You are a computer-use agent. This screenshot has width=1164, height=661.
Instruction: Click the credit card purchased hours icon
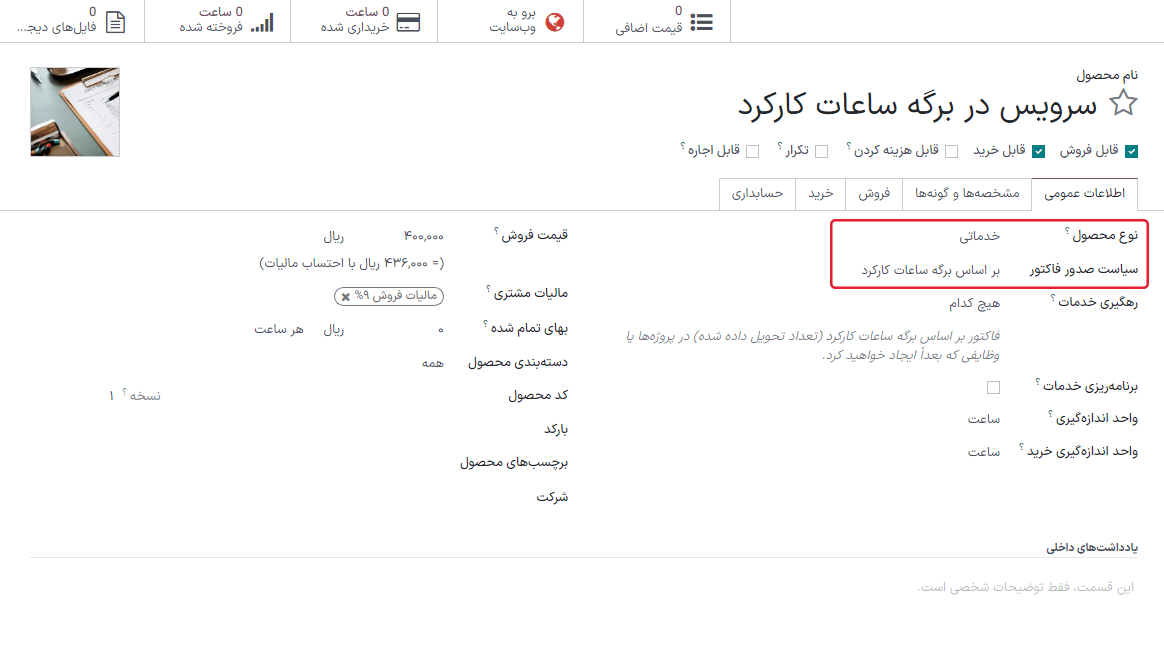tap(407, 22)
